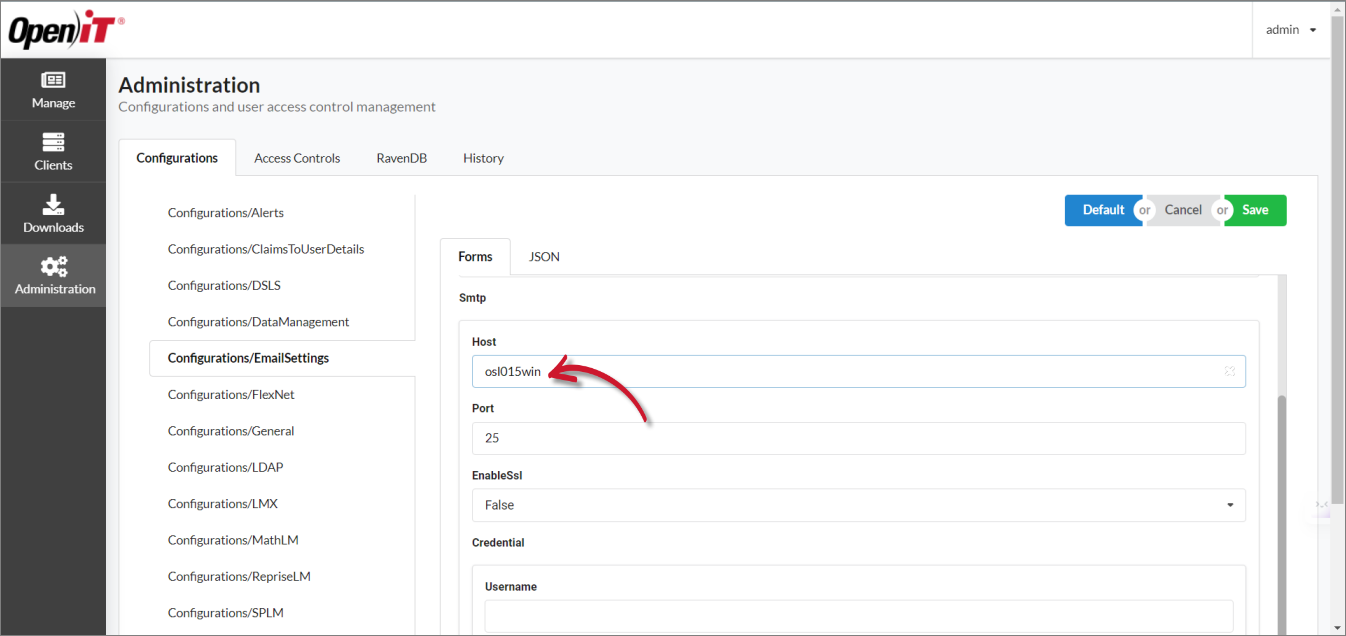Switch to the Access Controls tab

297,158
